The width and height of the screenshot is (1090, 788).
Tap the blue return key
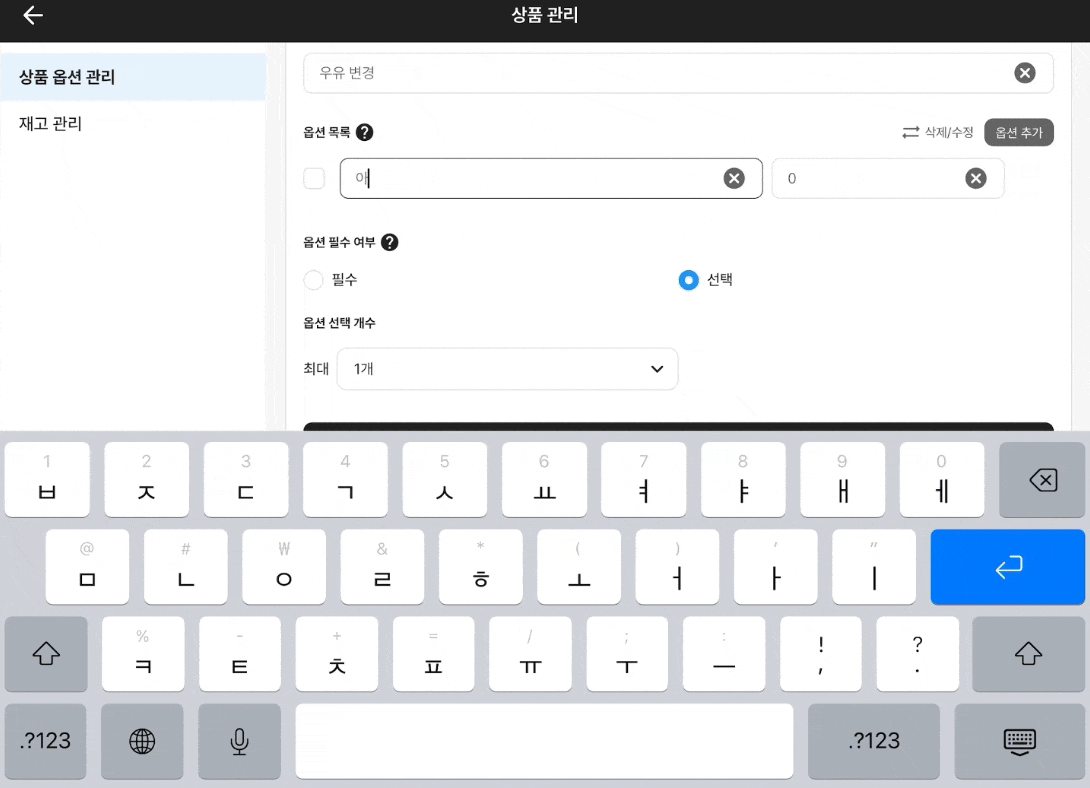tap(1007, 567)
